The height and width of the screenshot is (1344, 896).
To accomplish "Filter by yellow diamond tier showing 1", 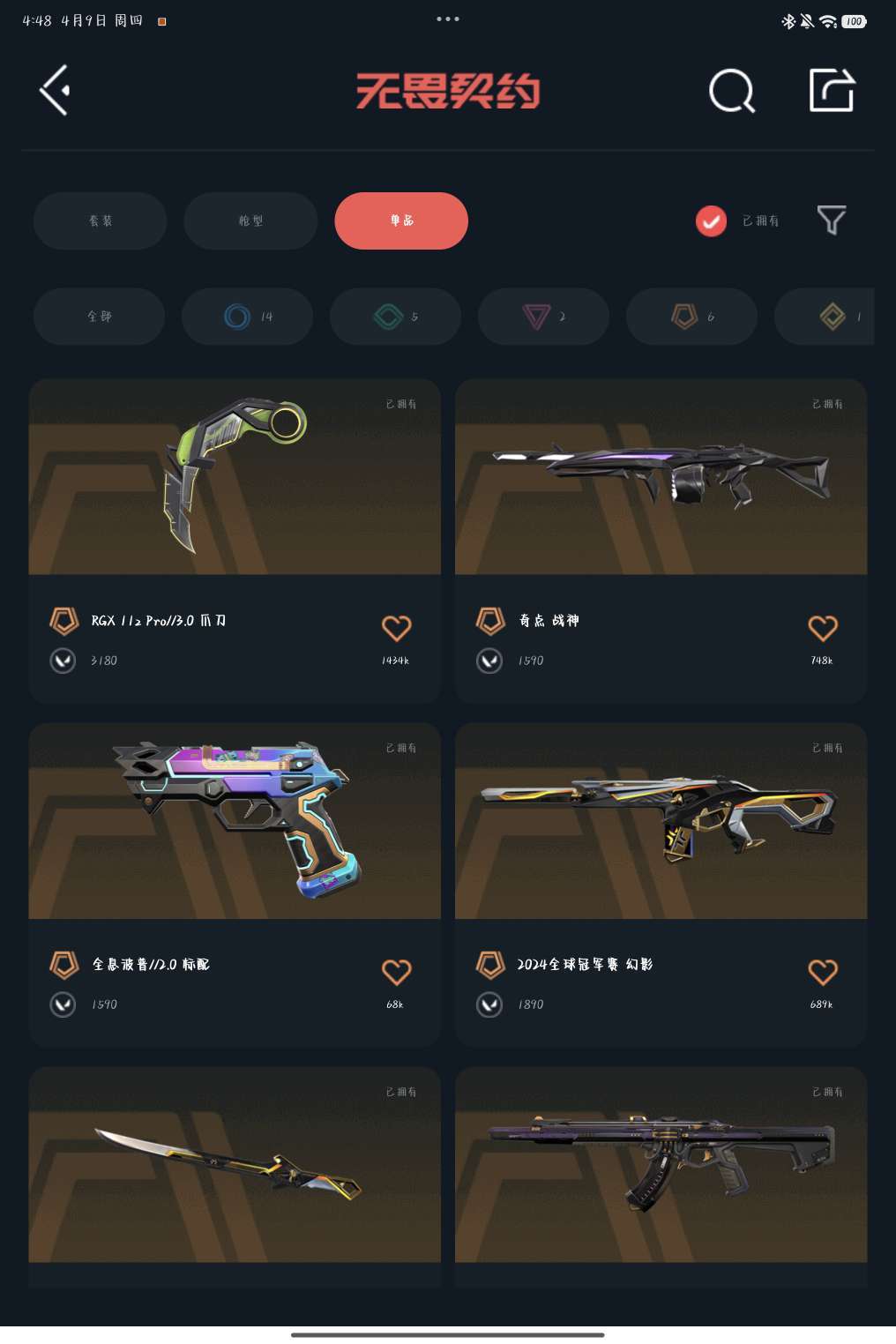I will (825, 316).
